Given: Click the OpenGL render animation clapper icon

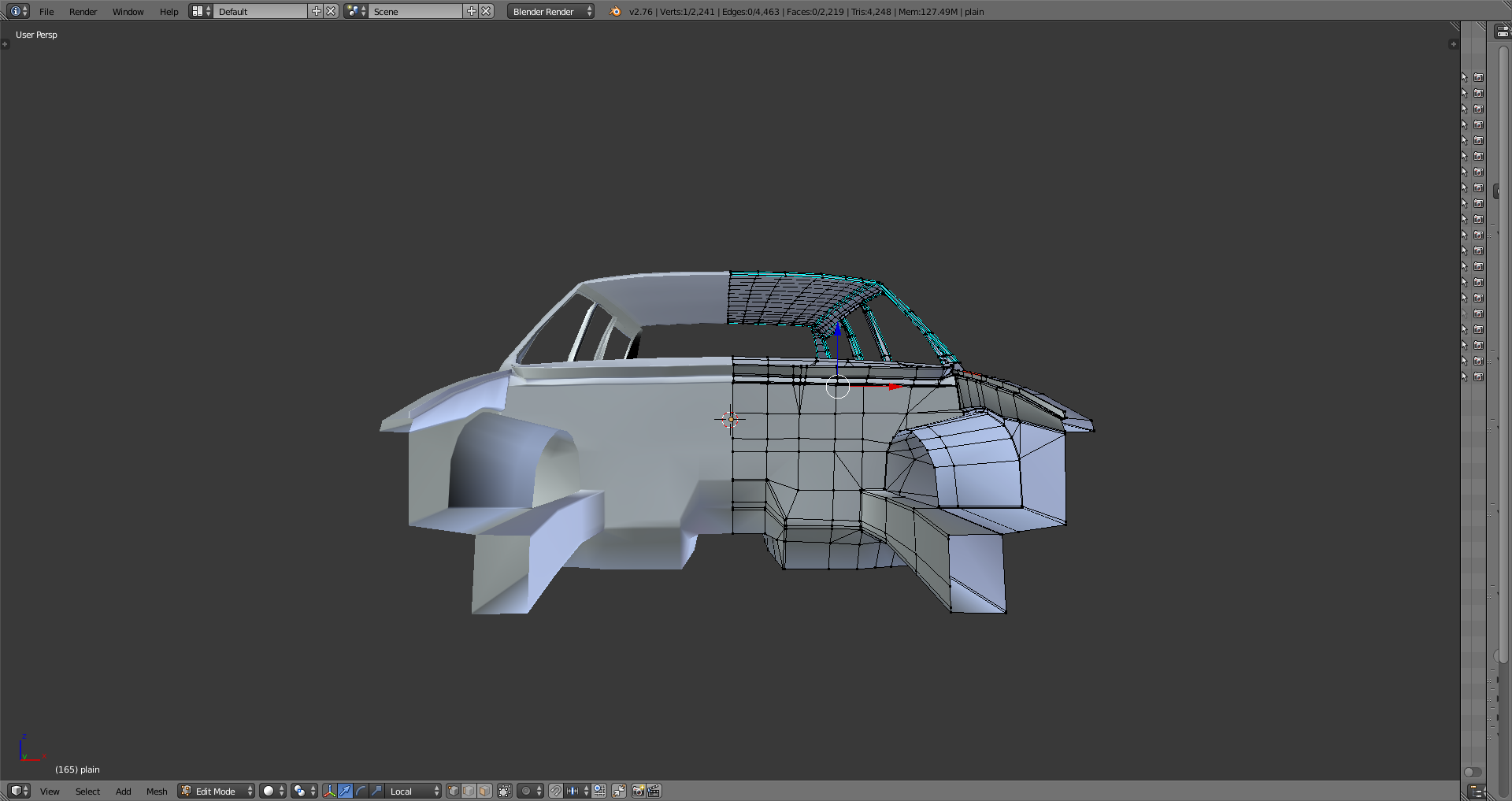Looking at the screenshot, I should click(x=654, y=791).
